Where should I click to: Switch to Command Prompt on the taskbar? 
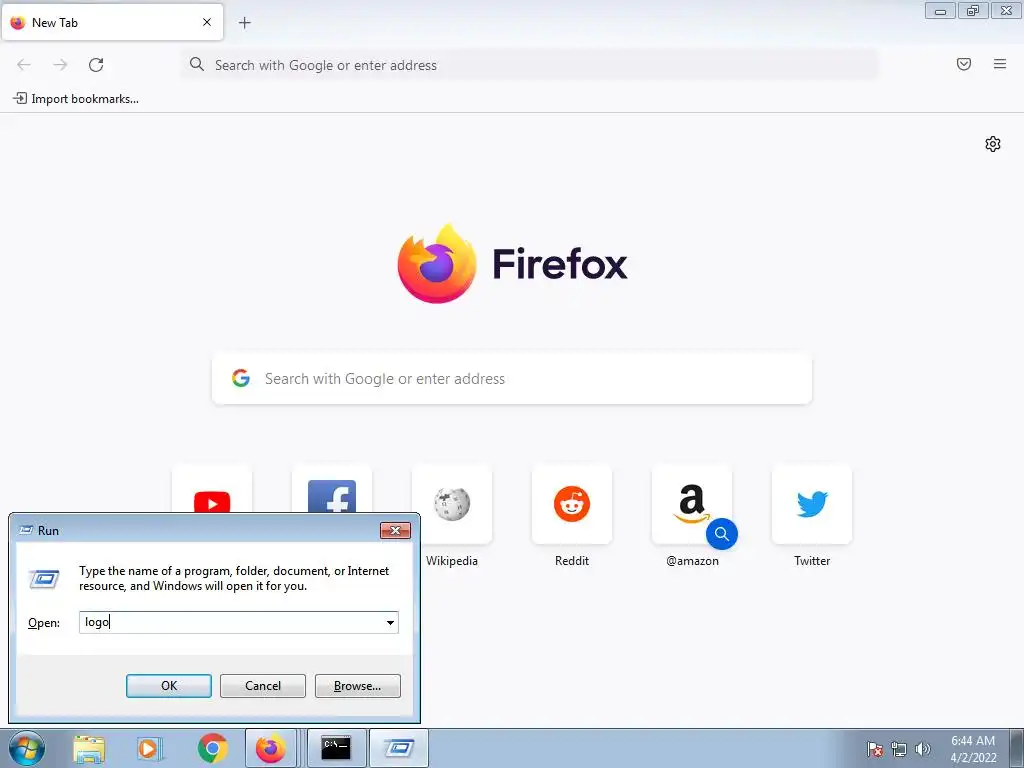tap(336, 748)
